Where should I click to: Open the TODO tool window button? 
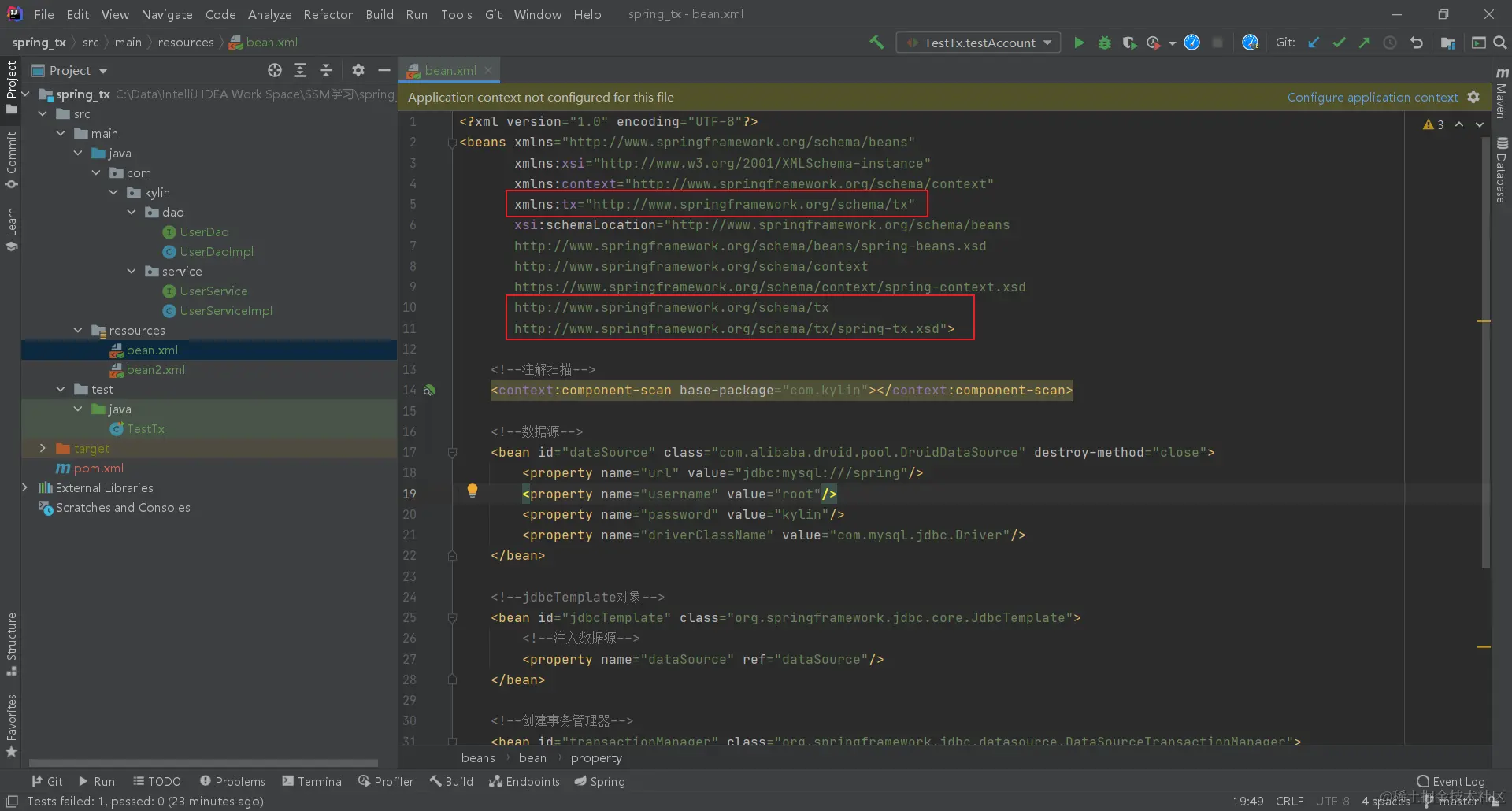157,781
